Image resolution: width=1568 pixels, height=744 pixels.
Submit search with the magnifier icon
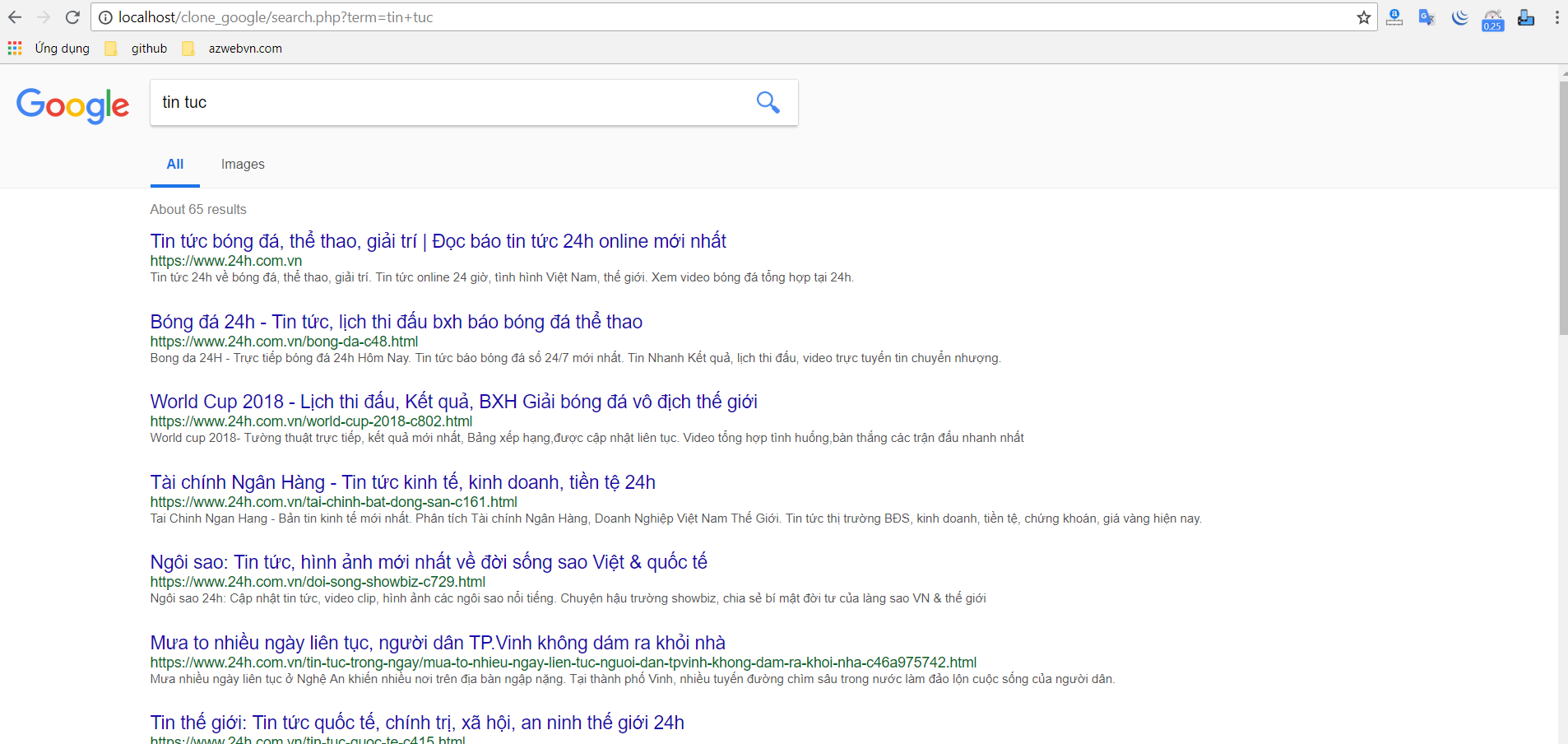tap(768, 102)
